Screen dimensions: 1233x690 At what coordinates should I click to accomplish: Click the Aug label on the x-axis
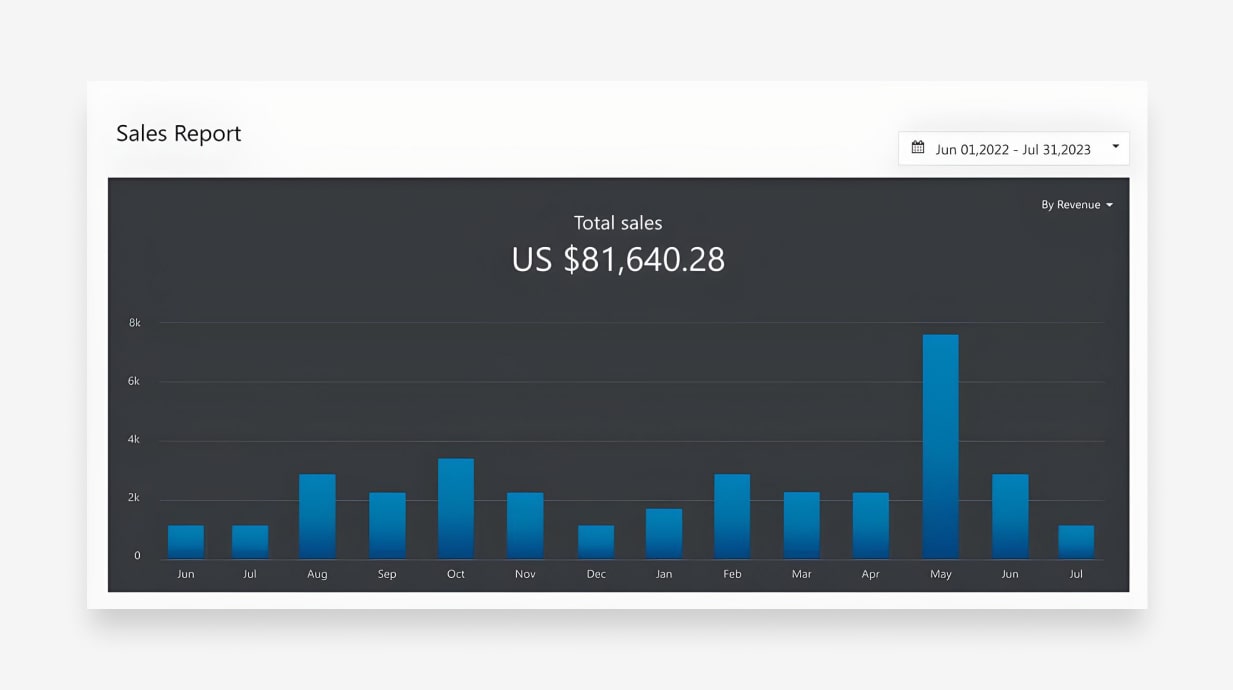317,574
